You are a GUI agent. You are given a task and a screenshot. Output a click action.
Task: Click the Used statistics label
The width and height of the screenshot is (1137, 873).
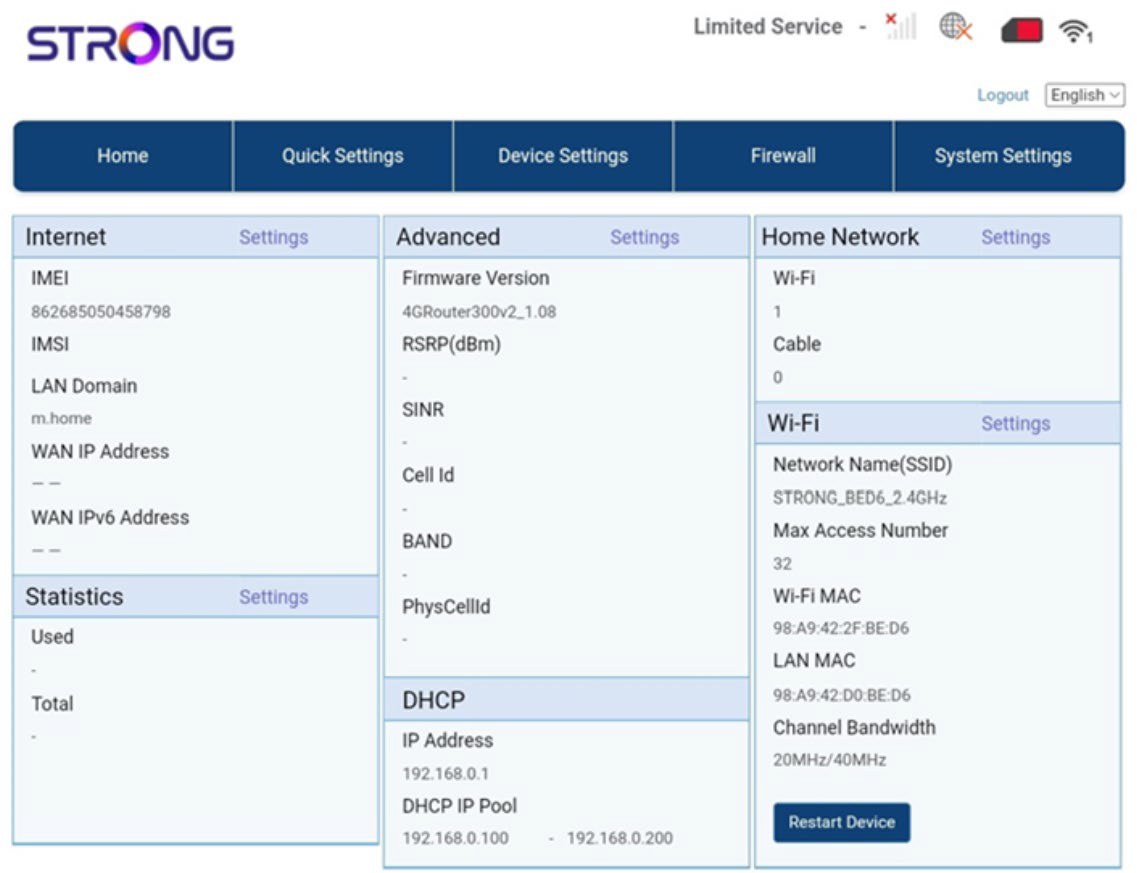52,637
